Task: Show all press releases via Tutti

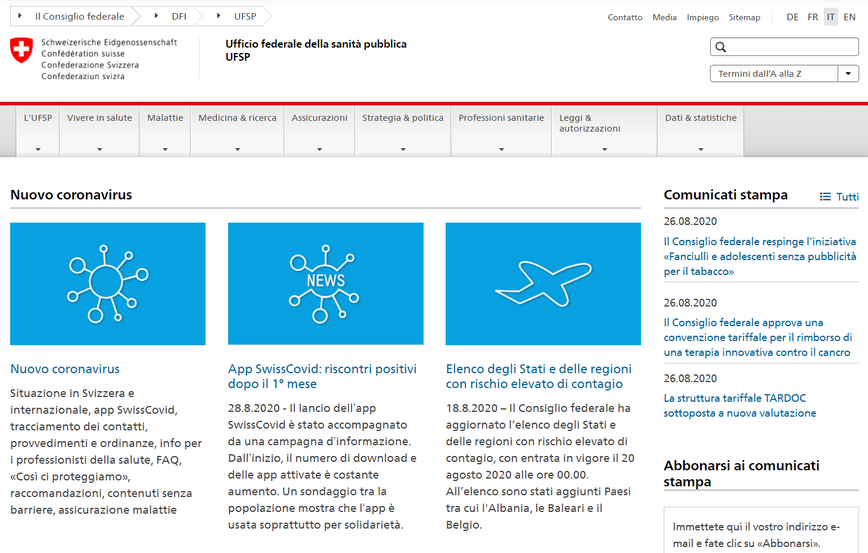Action: (848, 197)
